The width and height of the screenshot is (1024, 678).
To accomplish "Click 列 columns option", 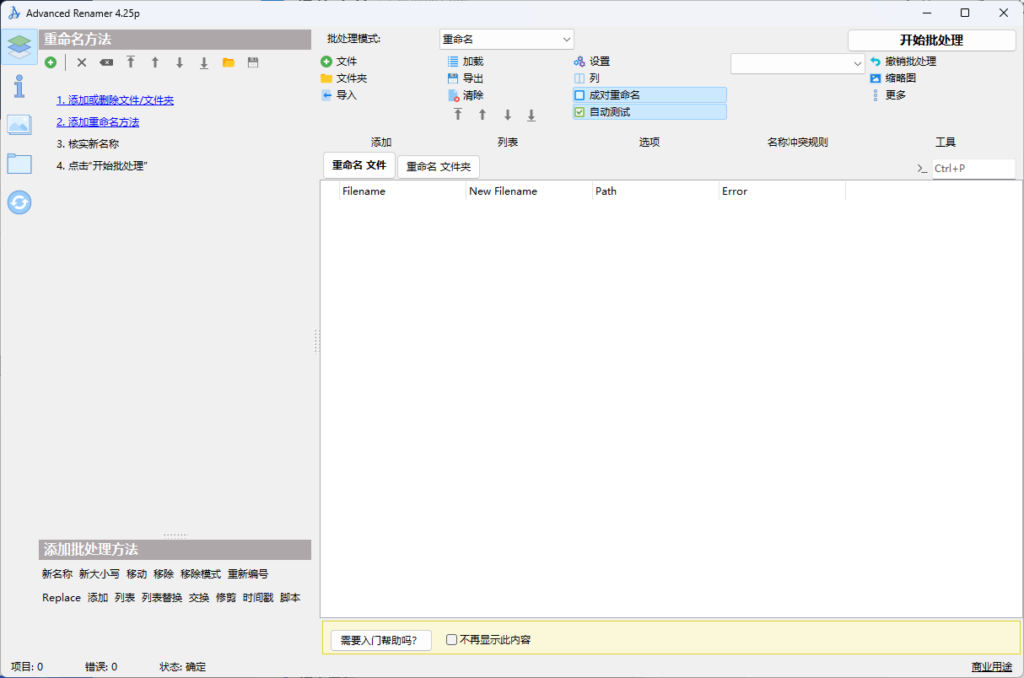I will (x=586, y=78).
